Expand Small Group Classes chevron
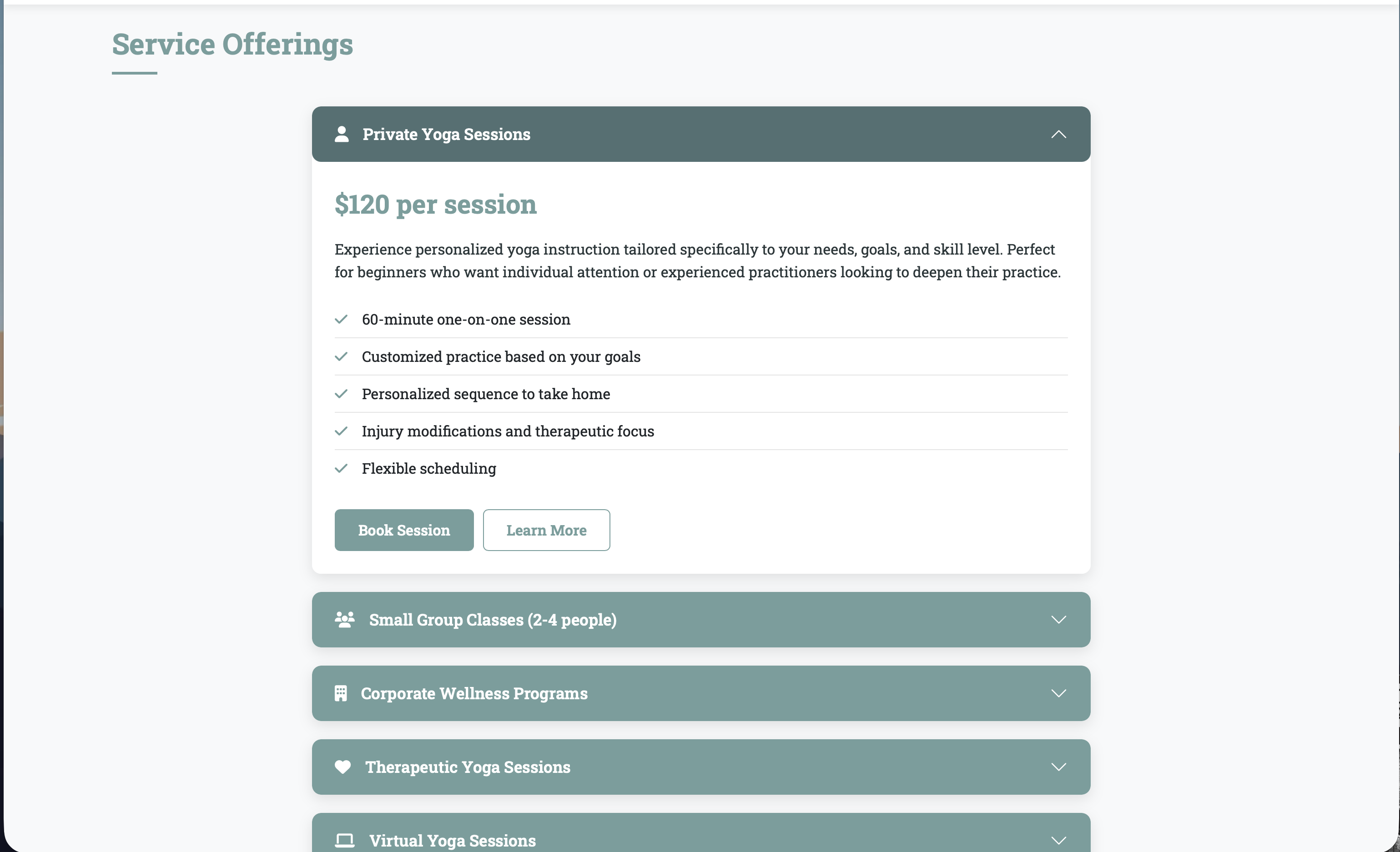This screenshot has height=852, width=1400. (x=1058, y=620)
